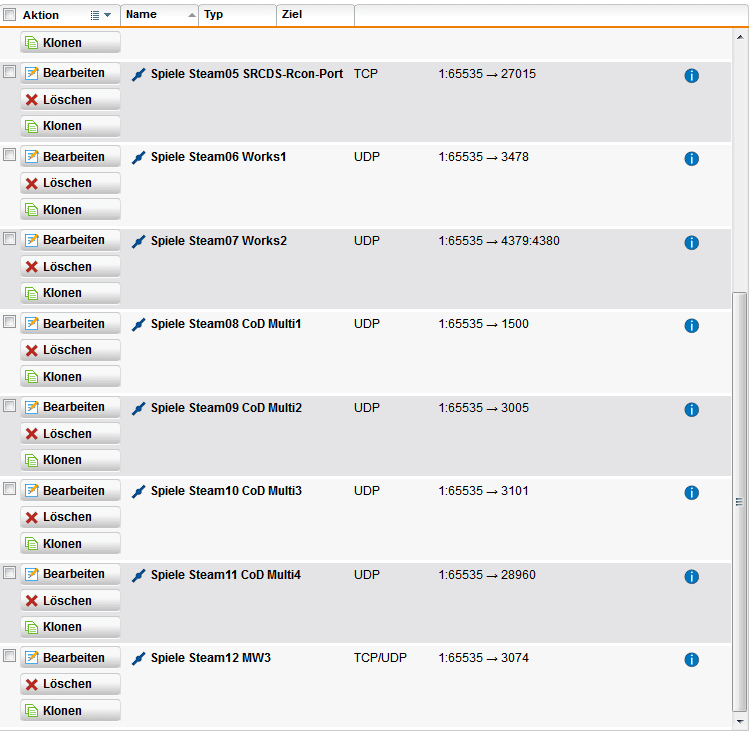View info icon for Steam12 MW3

click(691, 660)
